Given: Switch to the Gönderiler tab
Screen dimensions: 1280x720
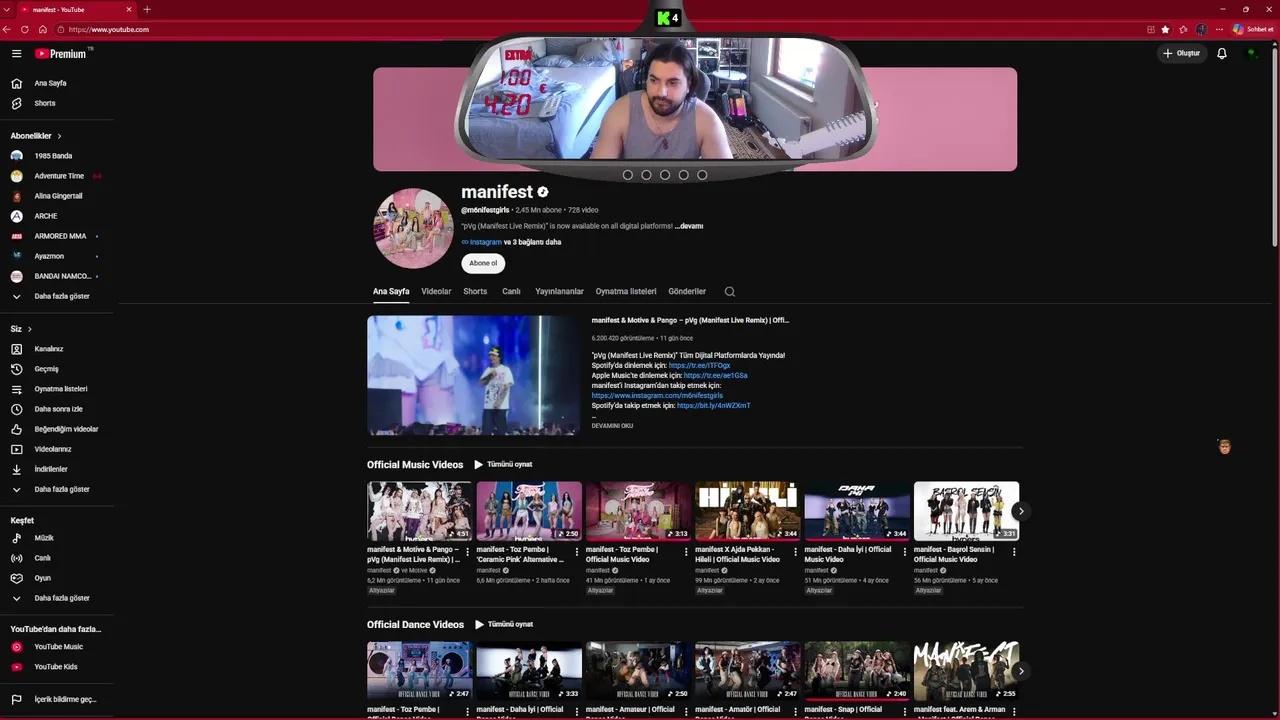Looking at the screenshot, I should (x=687, y=292).
